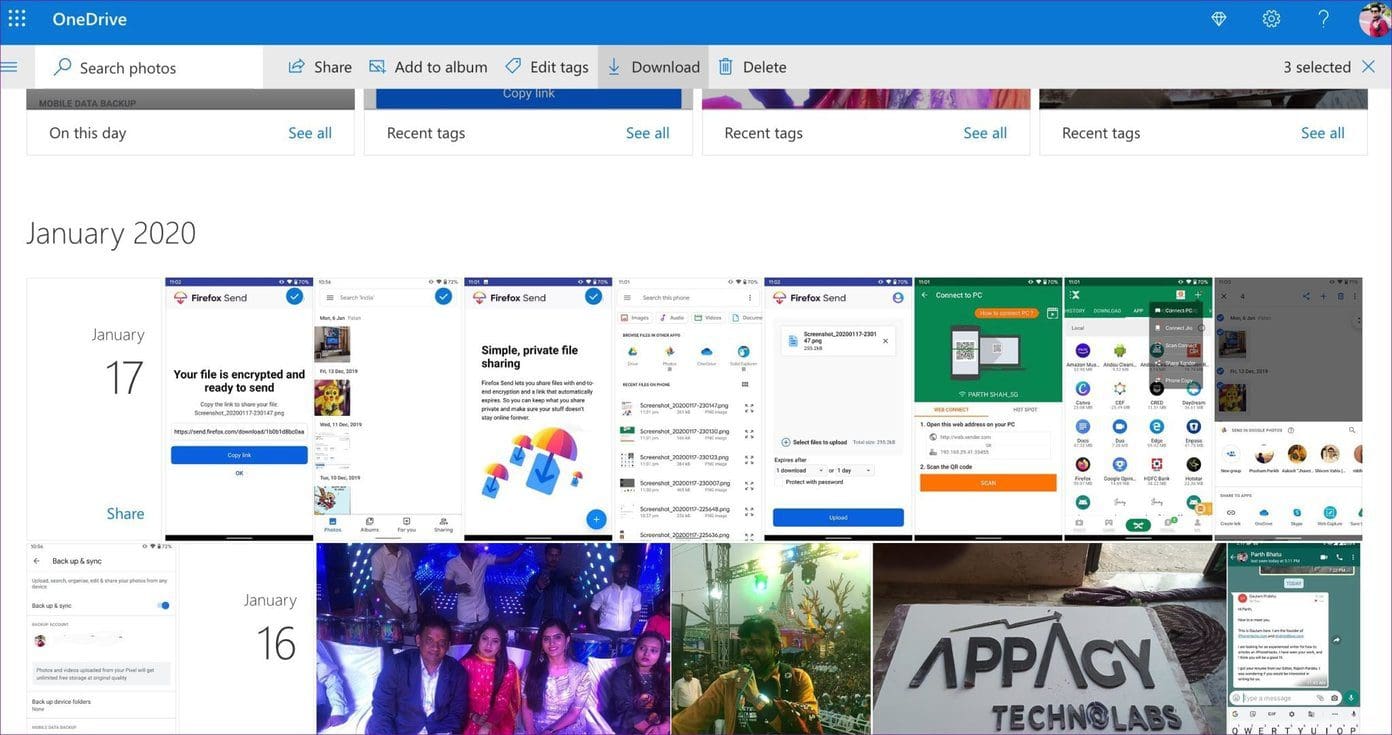The image size is (1392, 735).
Task: Open the settings gear icon
Action: coord(1271,18)
